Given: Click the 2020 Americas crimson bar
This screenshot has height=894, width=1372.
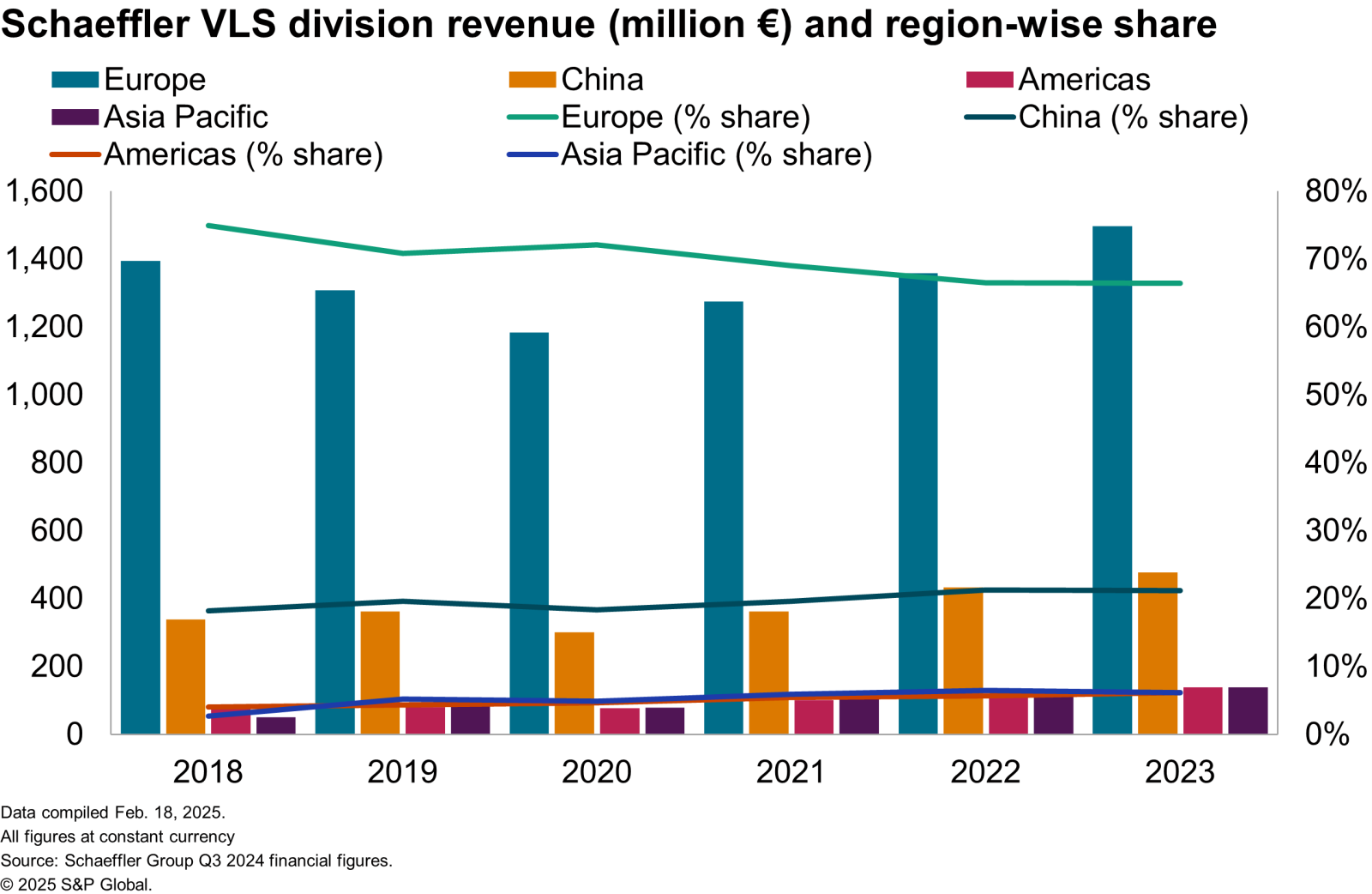Looking at the screenshot, I should [619, 721].
